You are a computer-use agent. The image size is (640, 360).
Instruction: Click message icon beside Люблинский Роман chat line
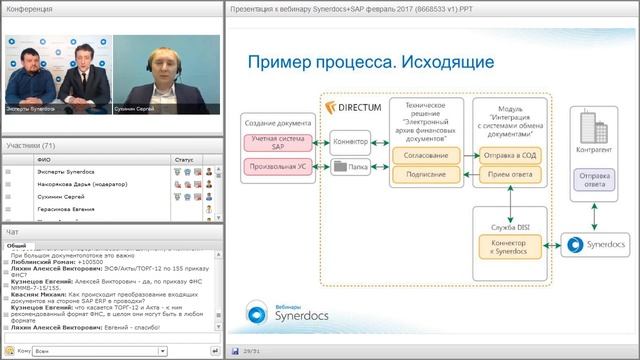pyautogui.click(x=6, y=262)
